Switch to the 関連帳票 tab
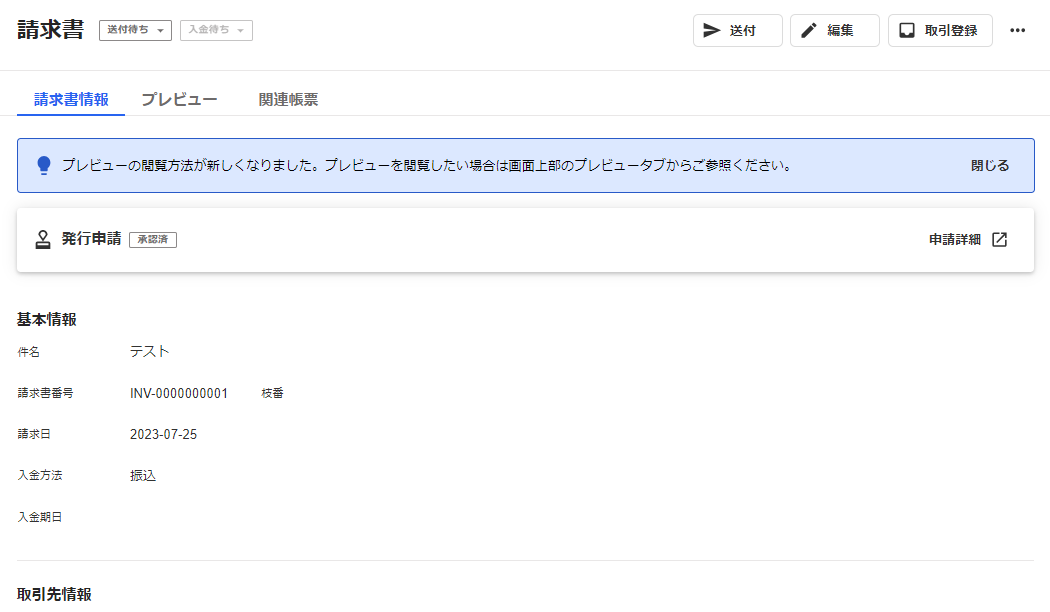Screen dimensions: 1050x612 click(288, 99)
